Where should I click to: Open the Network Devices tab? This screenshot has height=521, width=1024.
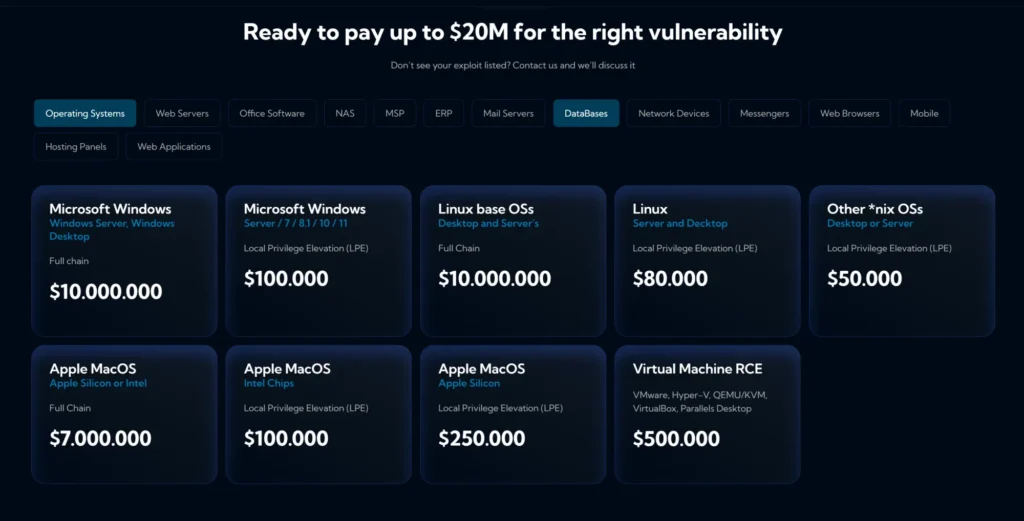pos(673,113)
